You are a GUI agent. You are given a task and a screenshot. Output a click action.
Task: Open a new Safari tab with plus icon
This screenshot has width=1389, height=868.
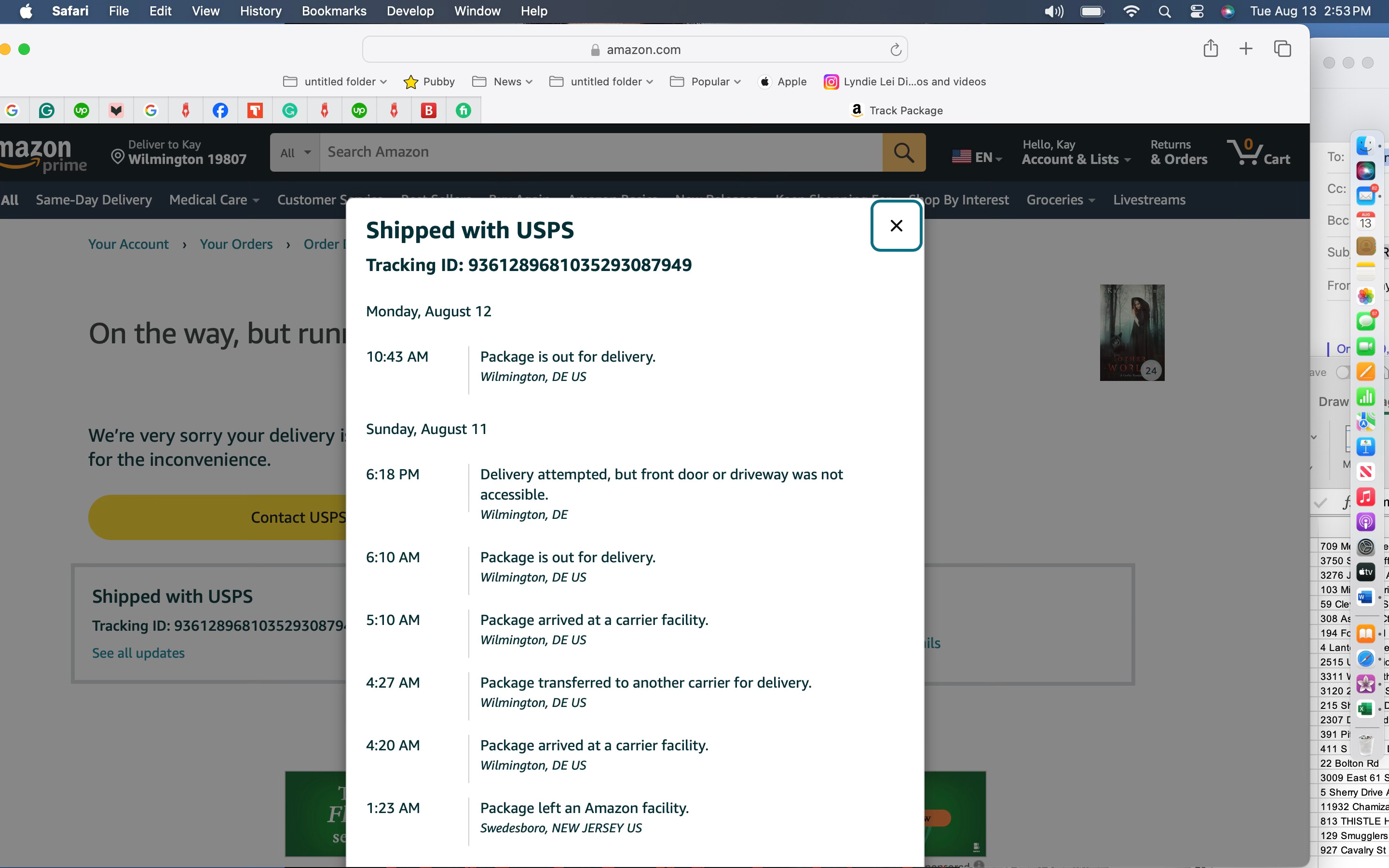coord(1245,49)
